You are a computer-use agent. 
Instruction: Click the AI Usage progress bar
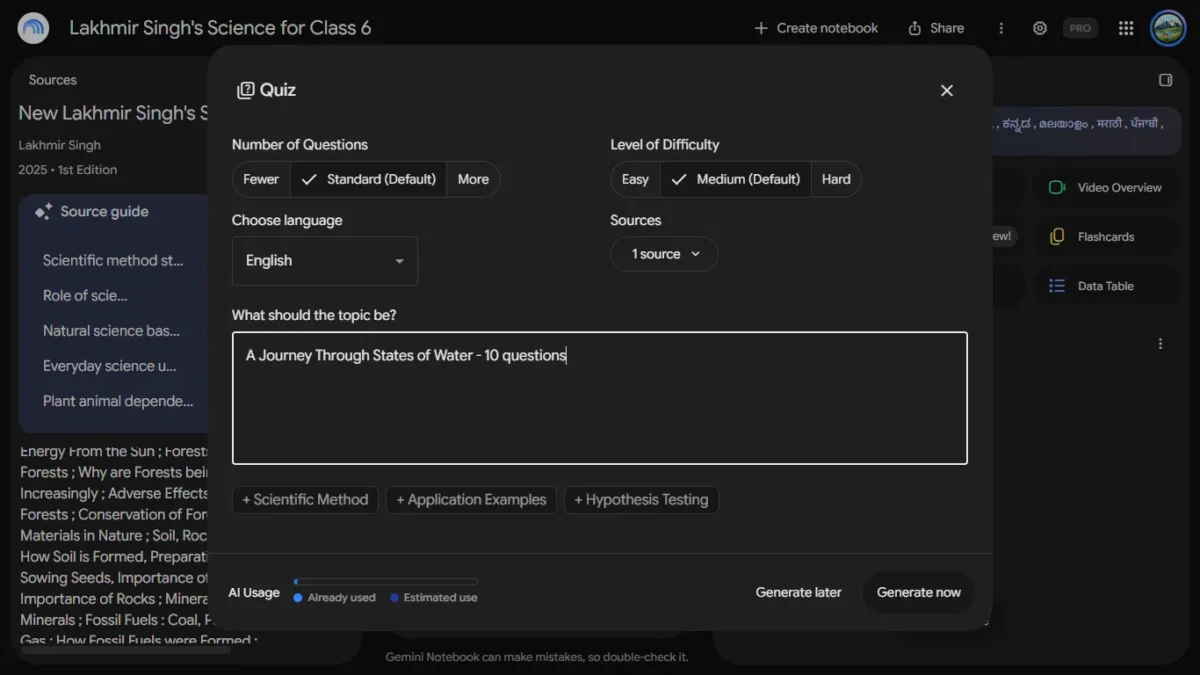[385, 581]
